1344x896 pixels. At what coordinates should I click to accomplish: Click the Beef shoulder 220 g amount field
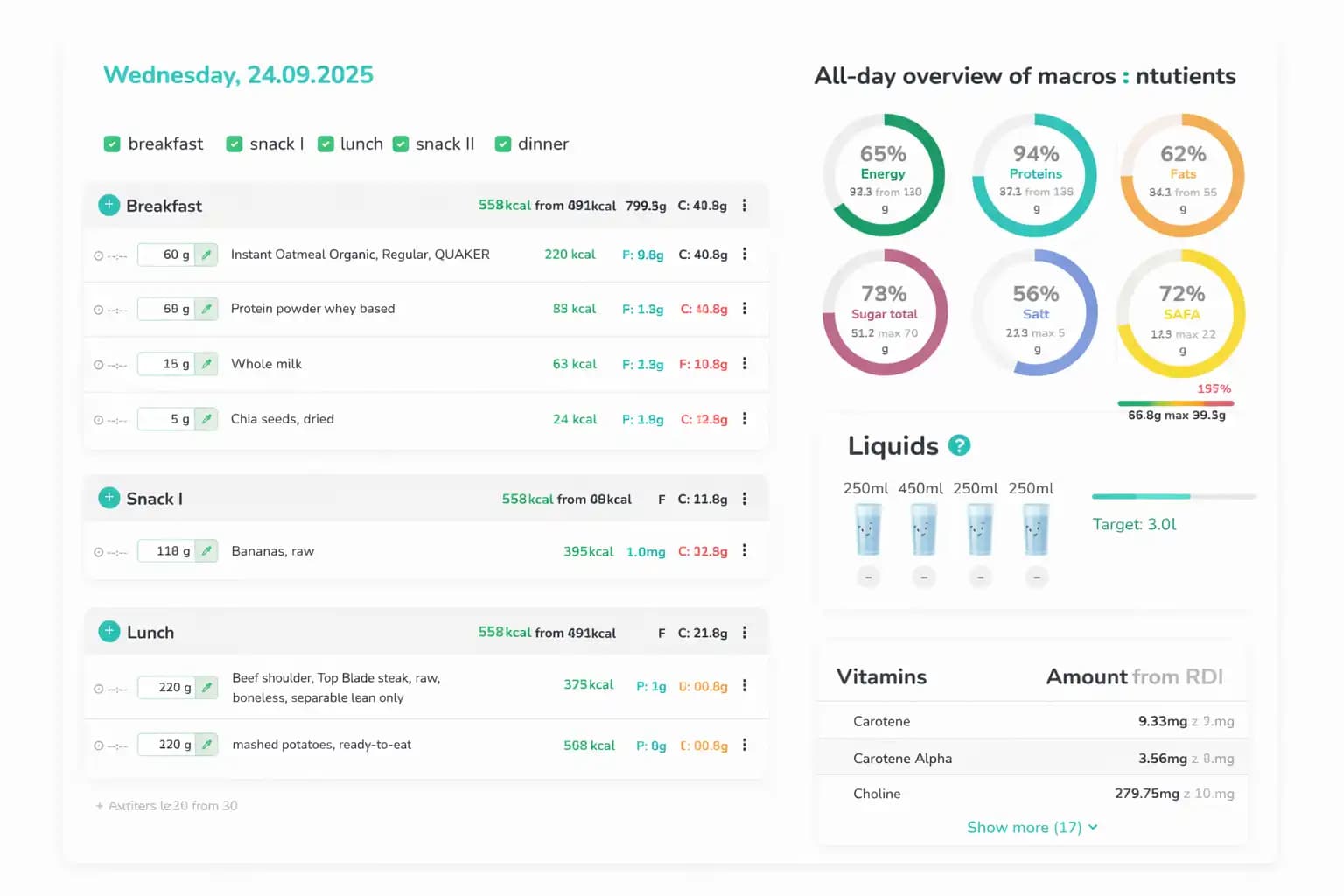166,688
